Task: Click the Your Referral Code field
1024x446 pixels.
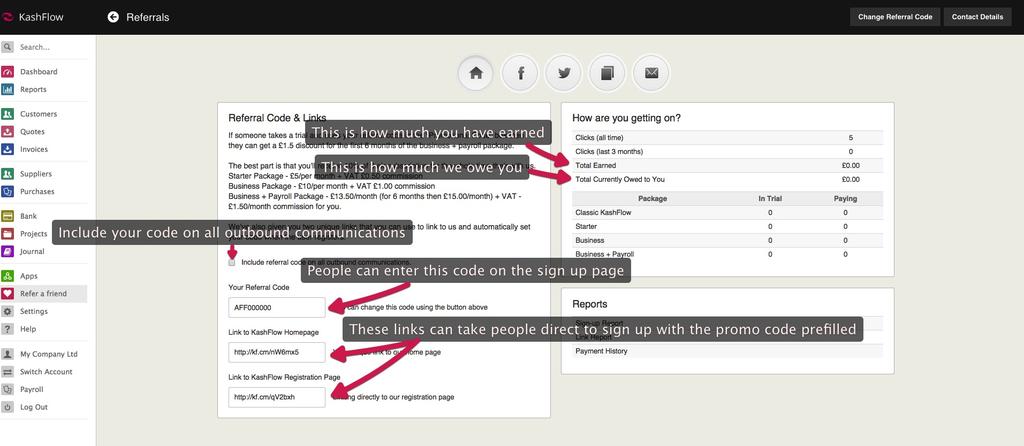Action: click(x=277, y=308)
